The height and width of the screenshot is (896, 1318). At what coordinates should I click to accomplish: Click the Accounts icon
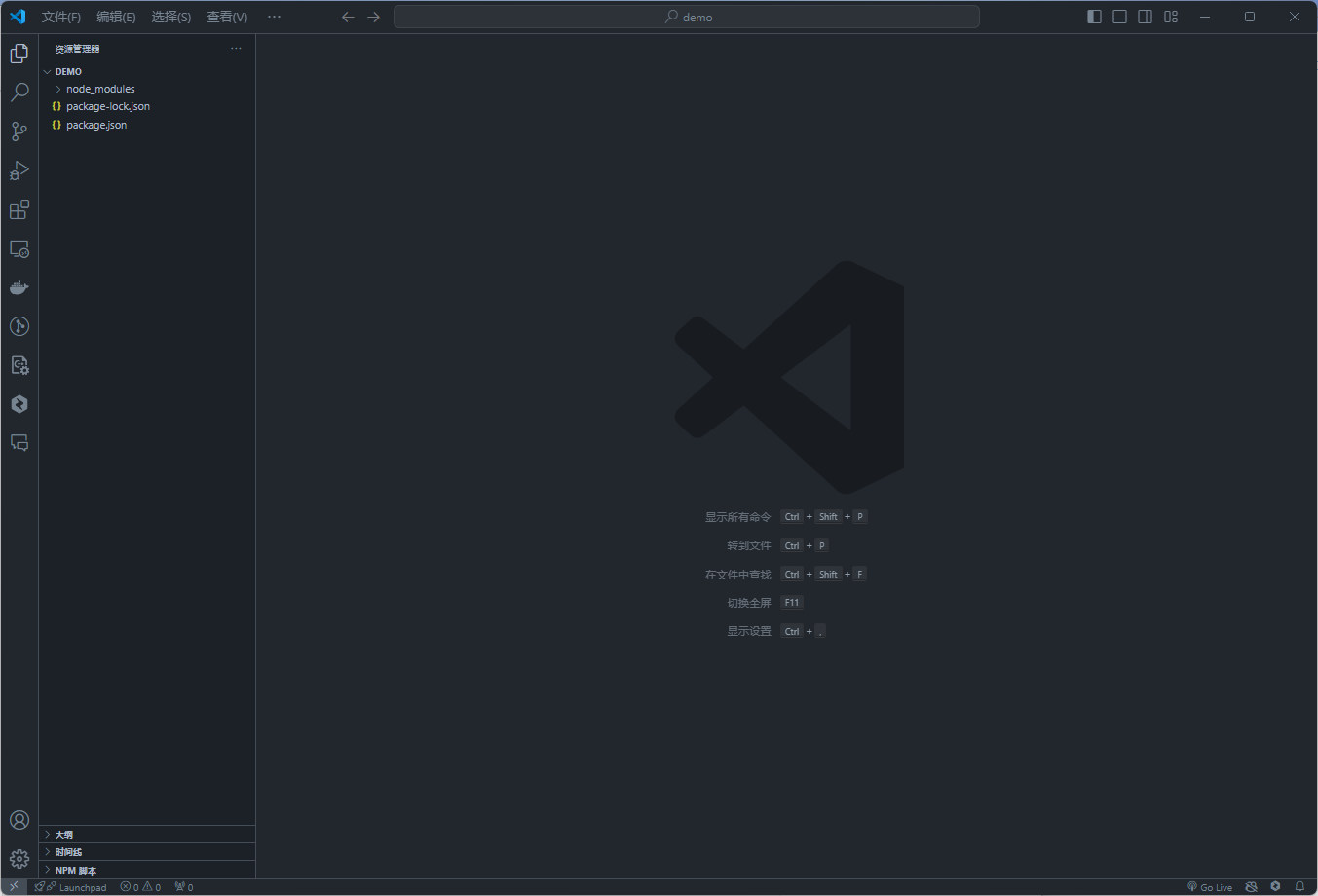tap(19, 820)
